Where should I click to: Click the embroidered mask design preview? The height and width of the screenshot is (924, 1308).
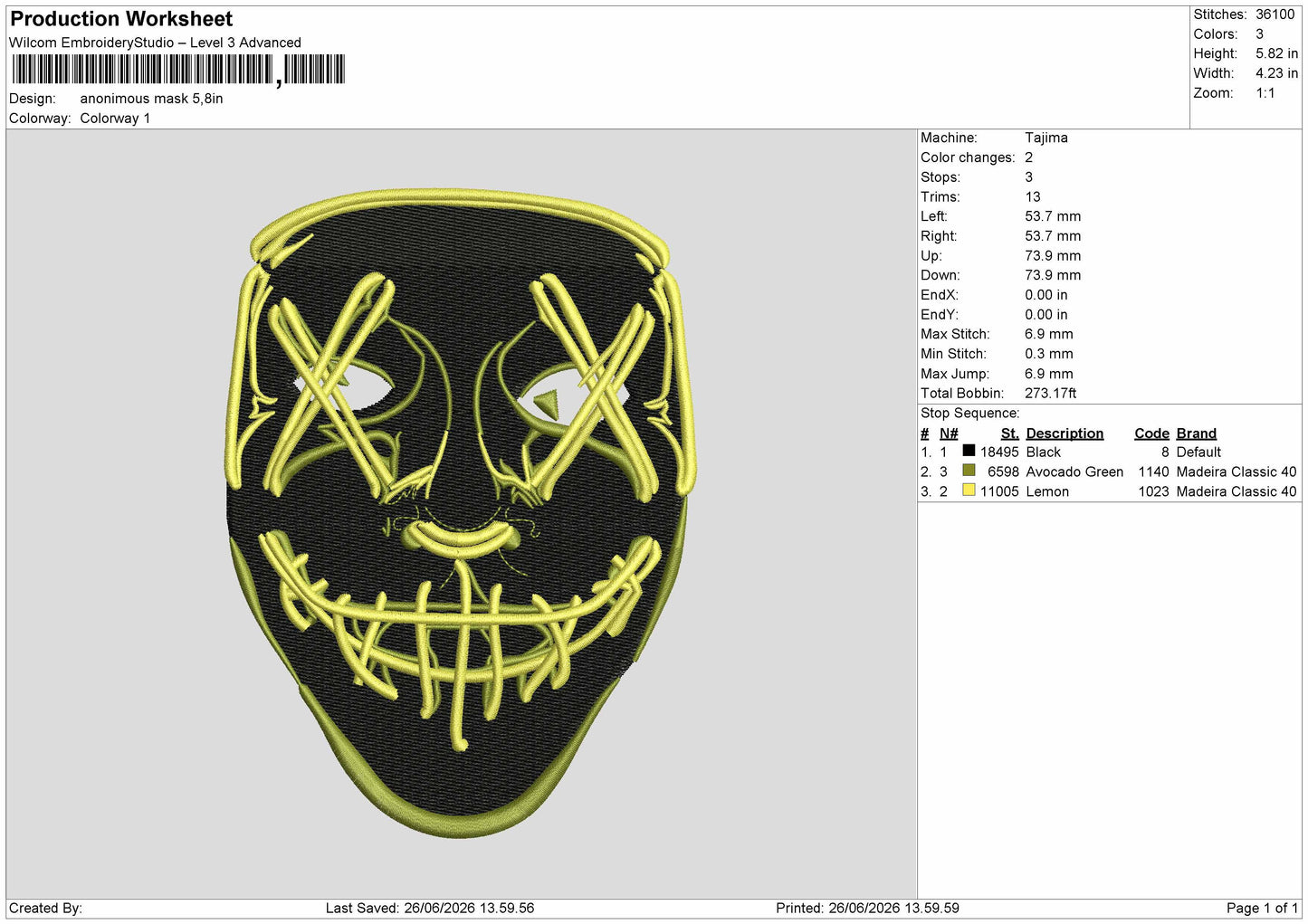click(460, 512)
